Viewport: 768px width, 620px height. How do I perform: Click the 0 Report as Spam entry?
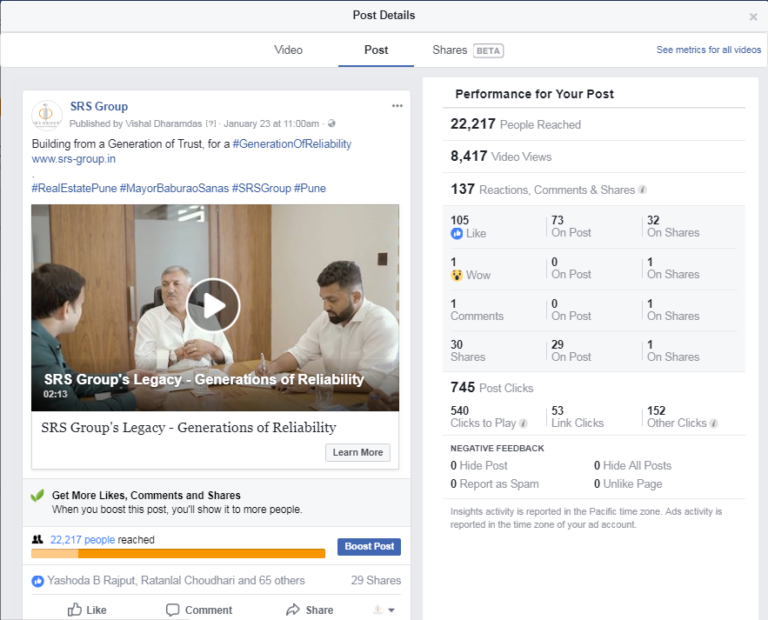(494, 484)
